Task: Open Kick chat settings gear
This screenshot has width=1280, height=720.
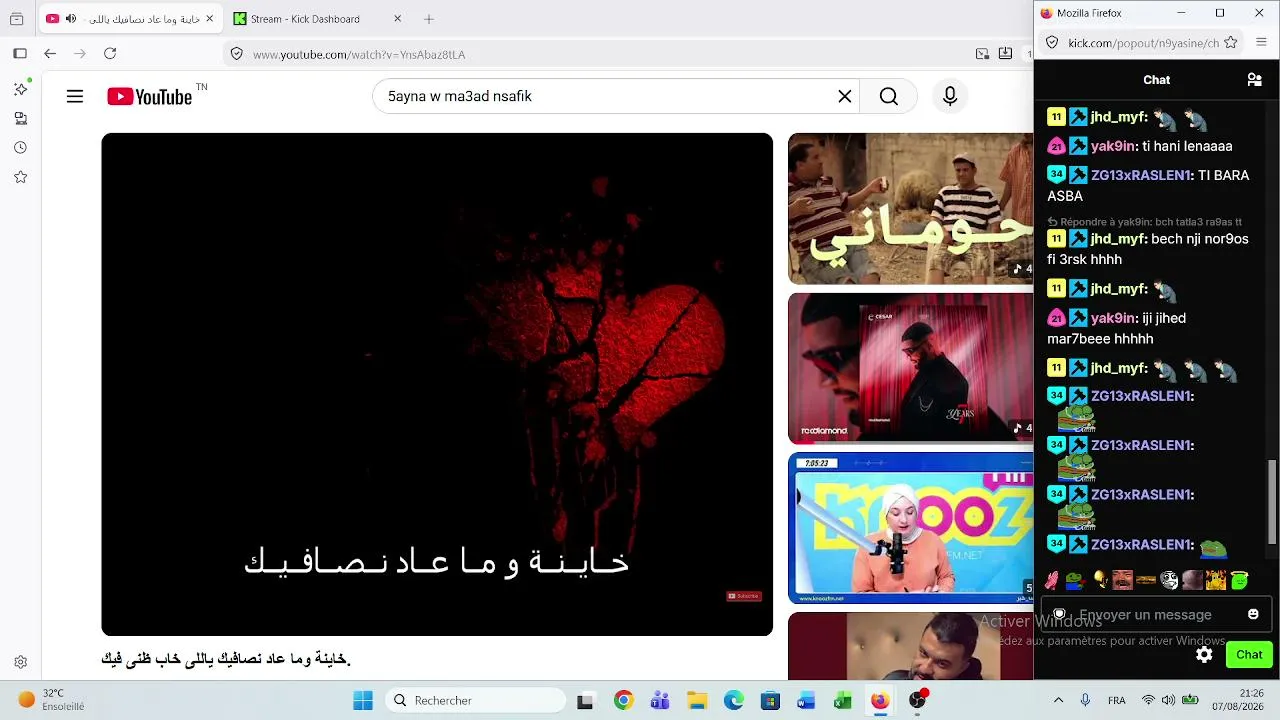Action: tap(1204, 654)
